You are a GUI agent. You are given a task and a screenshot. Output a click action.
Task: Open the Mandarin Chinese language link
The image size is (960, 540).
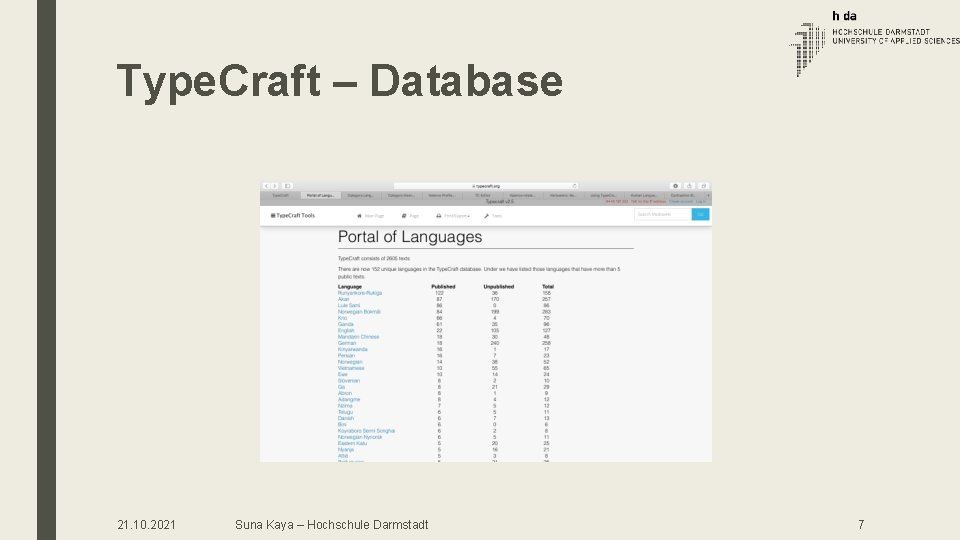click(359, 337)
